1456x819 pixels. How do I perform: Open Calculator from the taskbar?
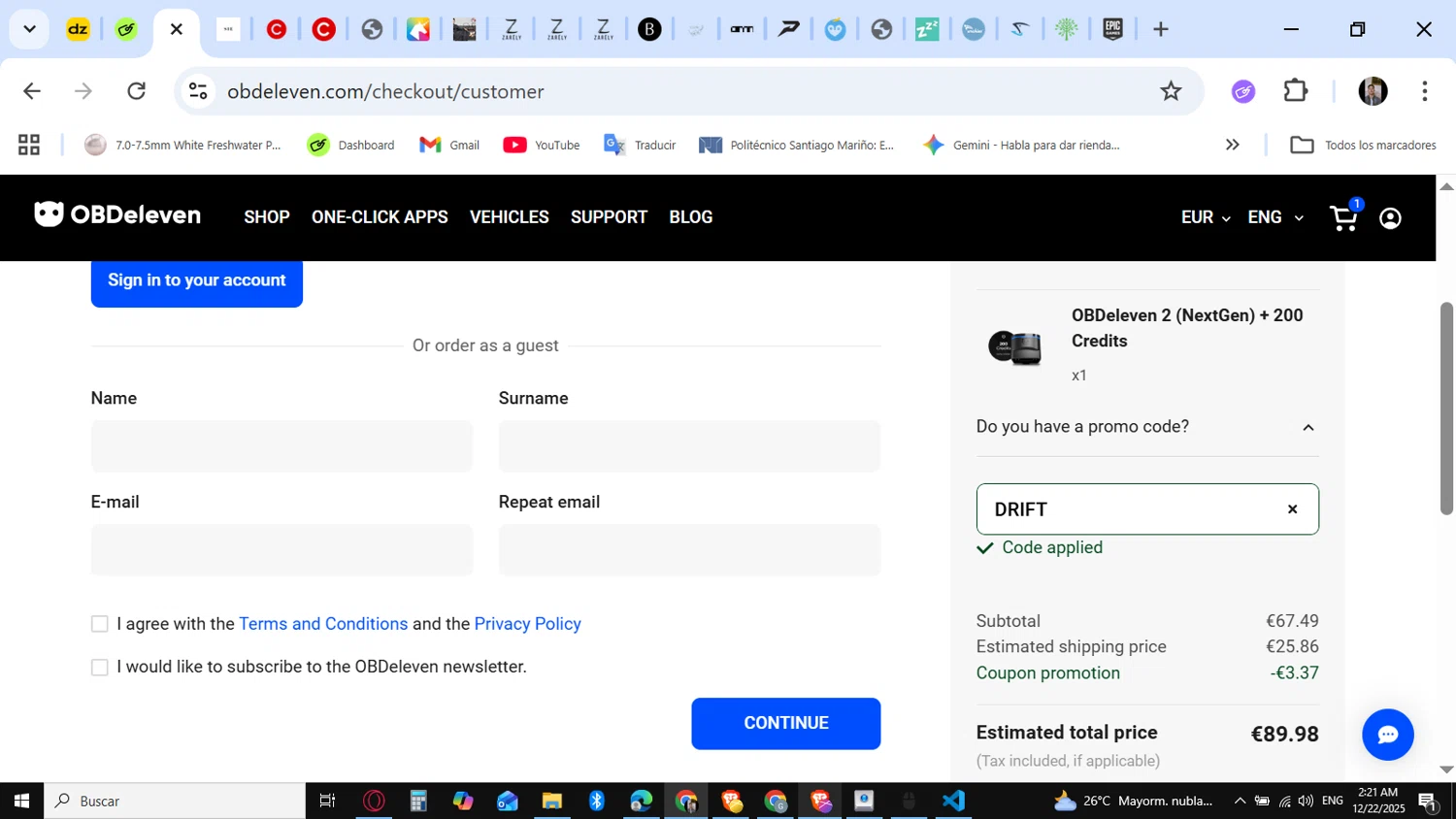click(x=418, y=801)
